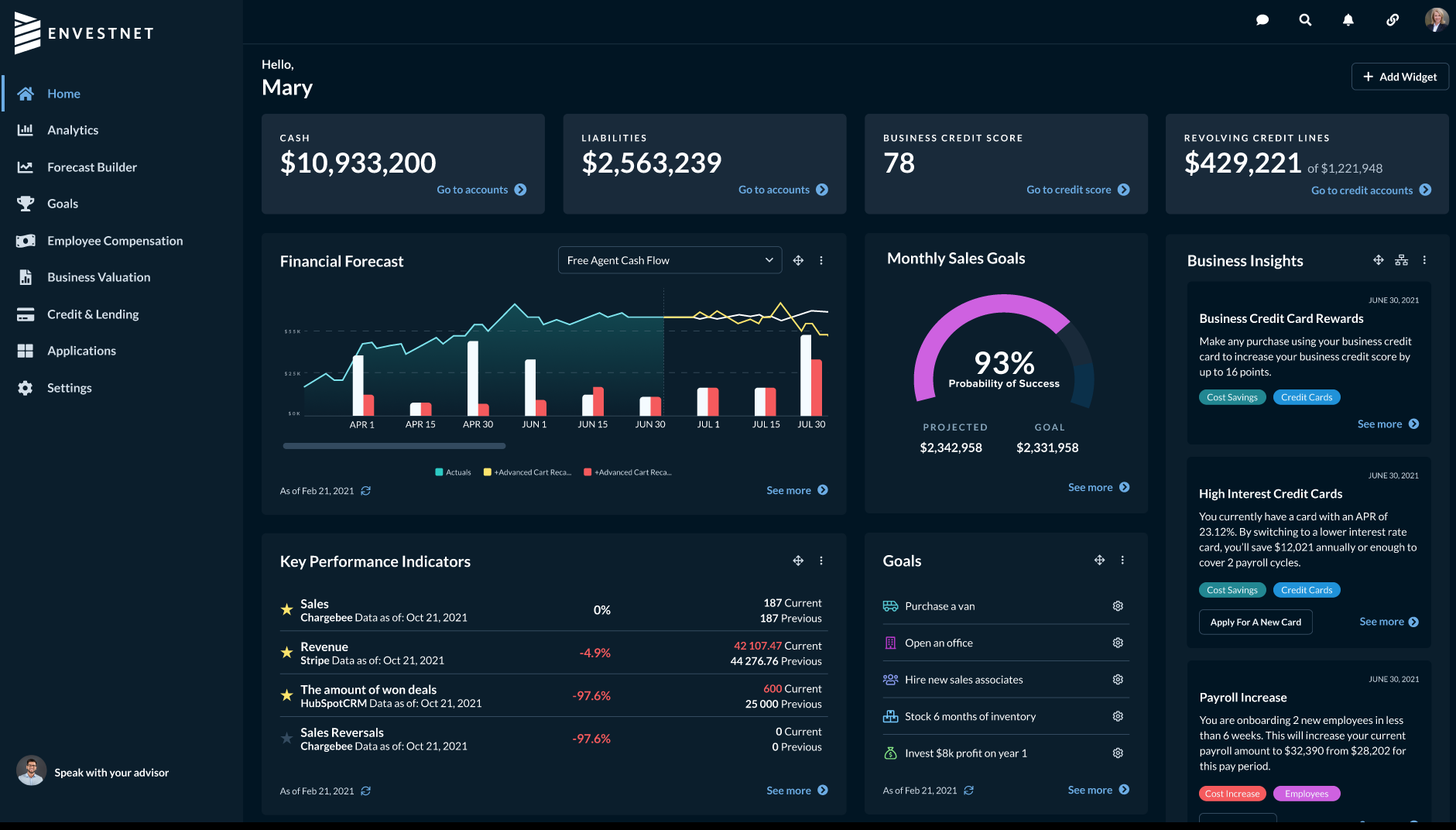
Task: Toggle favorite star for Revenue KPI
Action: (287, 653)
